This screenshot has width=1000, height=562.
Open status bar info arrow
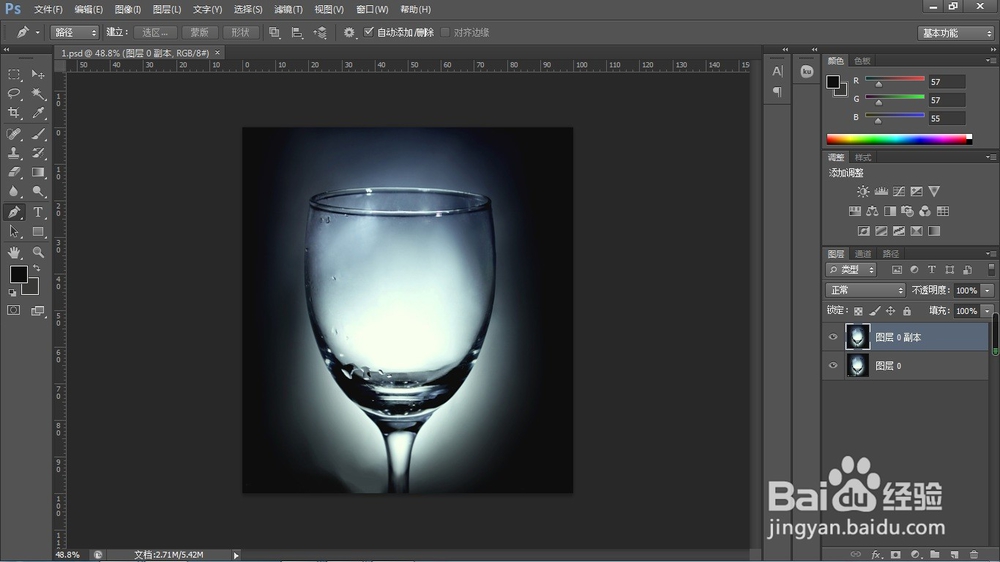click(x=236, y=555)
